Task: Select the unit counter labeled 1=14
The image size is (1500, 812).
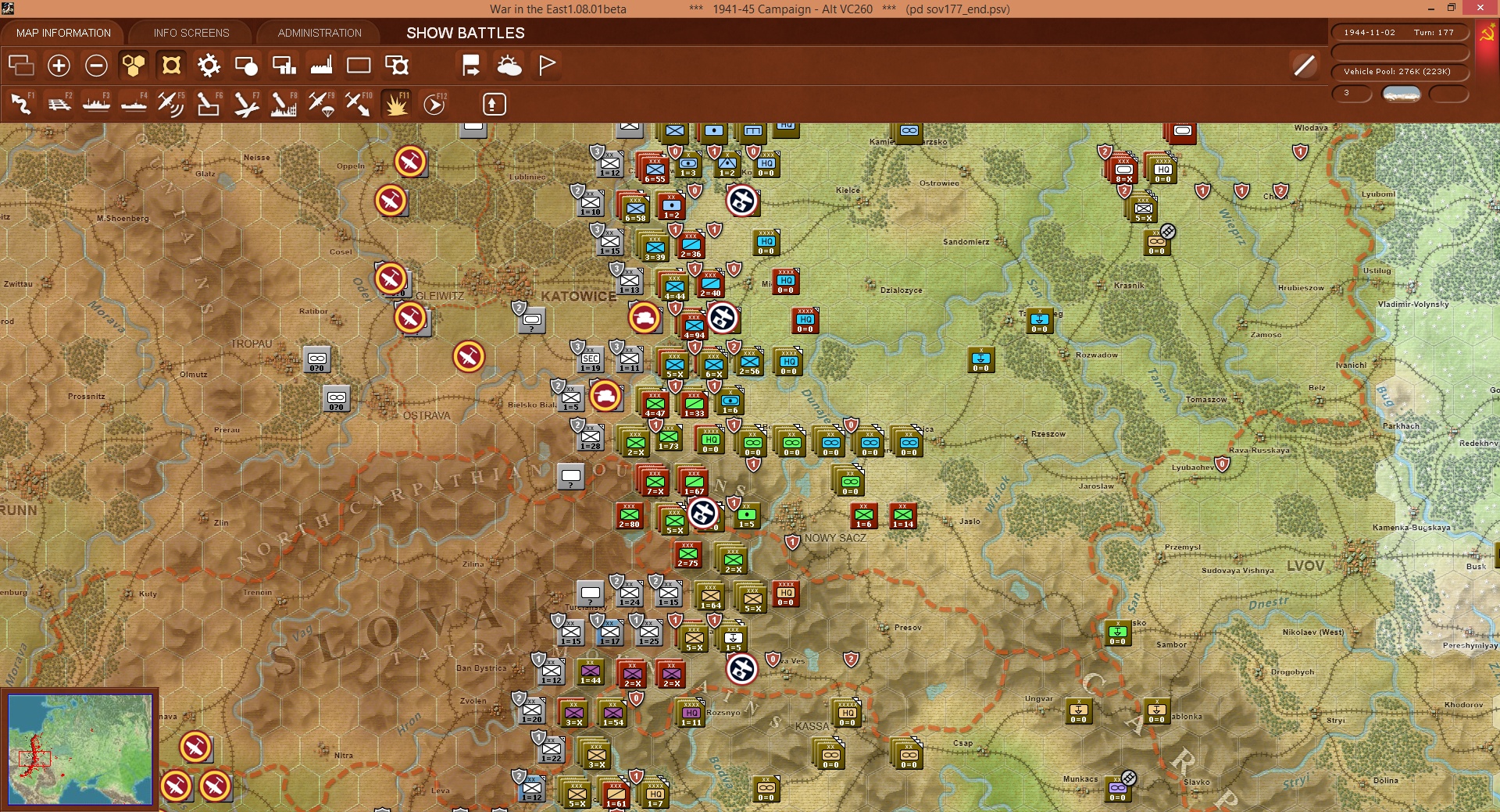Action: [x=903, y=515]
